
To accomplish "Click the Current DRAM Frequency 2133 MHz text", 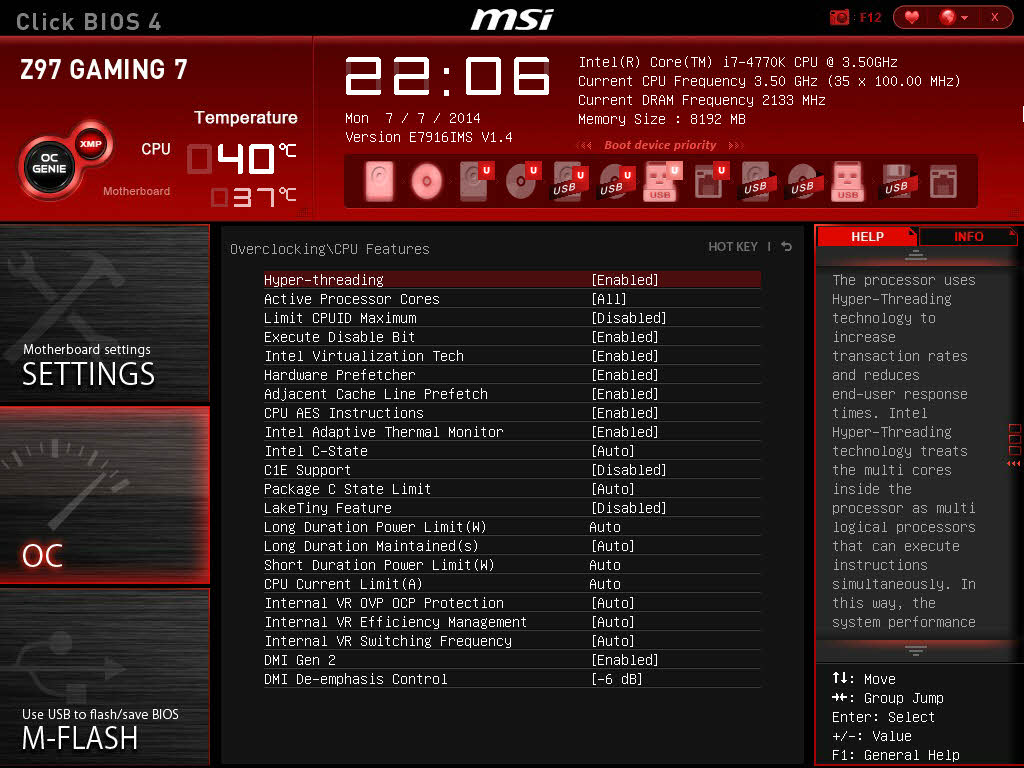I will tap(701, 100).
